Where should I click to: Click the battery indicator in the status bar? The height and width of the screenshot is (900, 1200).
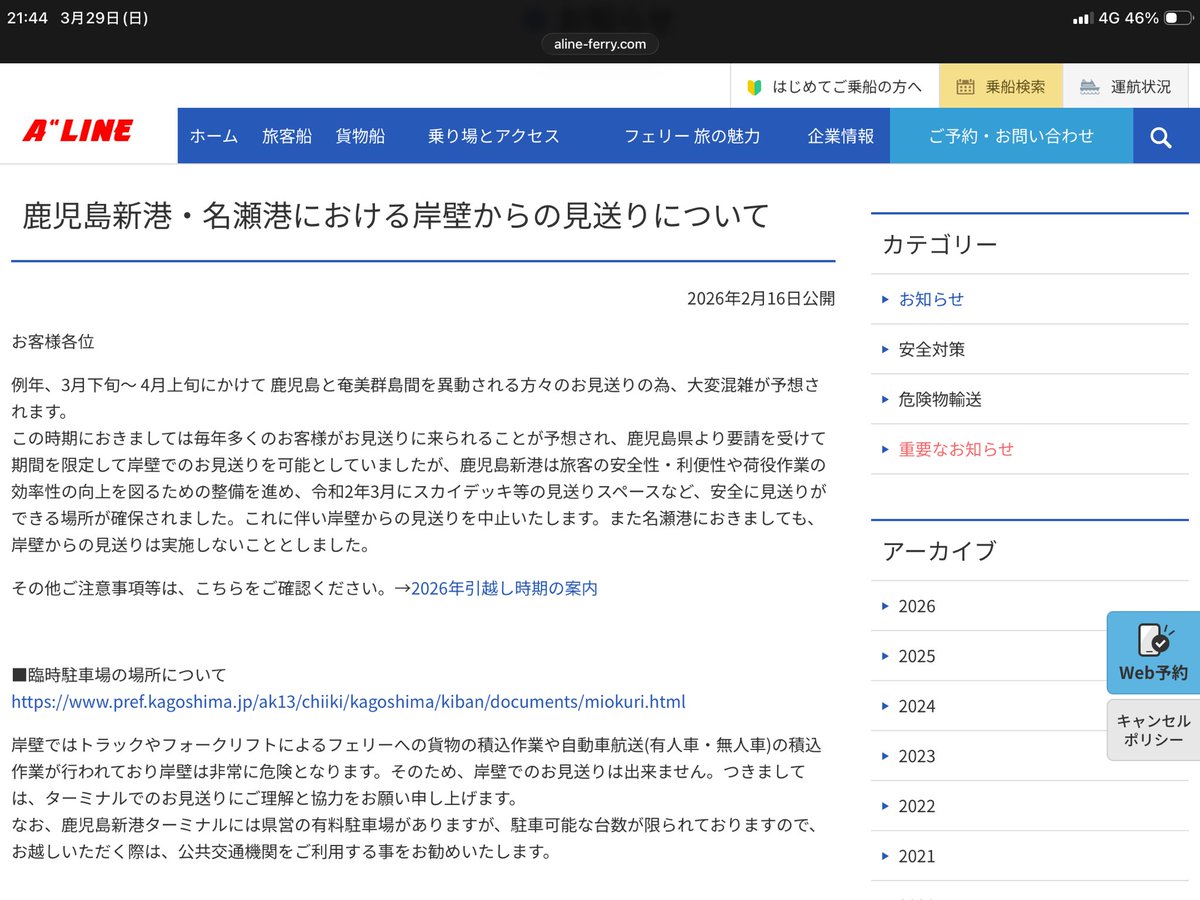pos(1178,16)
